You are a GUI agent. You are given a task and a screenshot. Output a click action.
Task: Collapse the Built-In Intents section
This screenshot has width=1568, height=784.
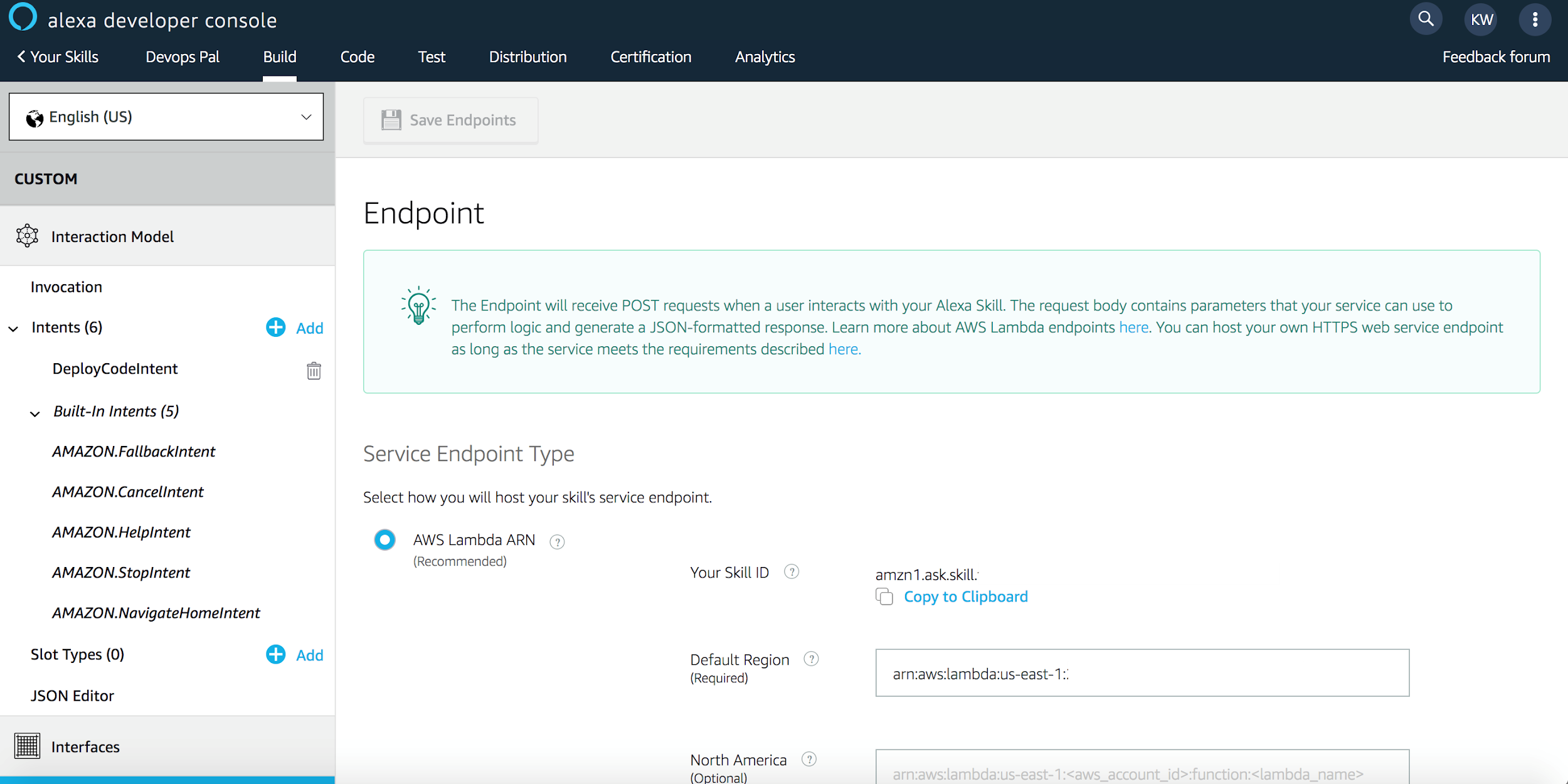pos(34,413)
